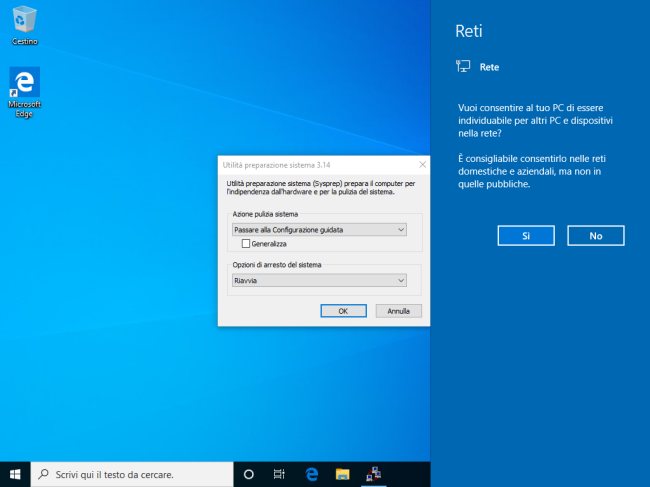Viewport: 650px width, 487px height.
Task: Open Task View from the taskbar
Action: (x=279, y=474)
